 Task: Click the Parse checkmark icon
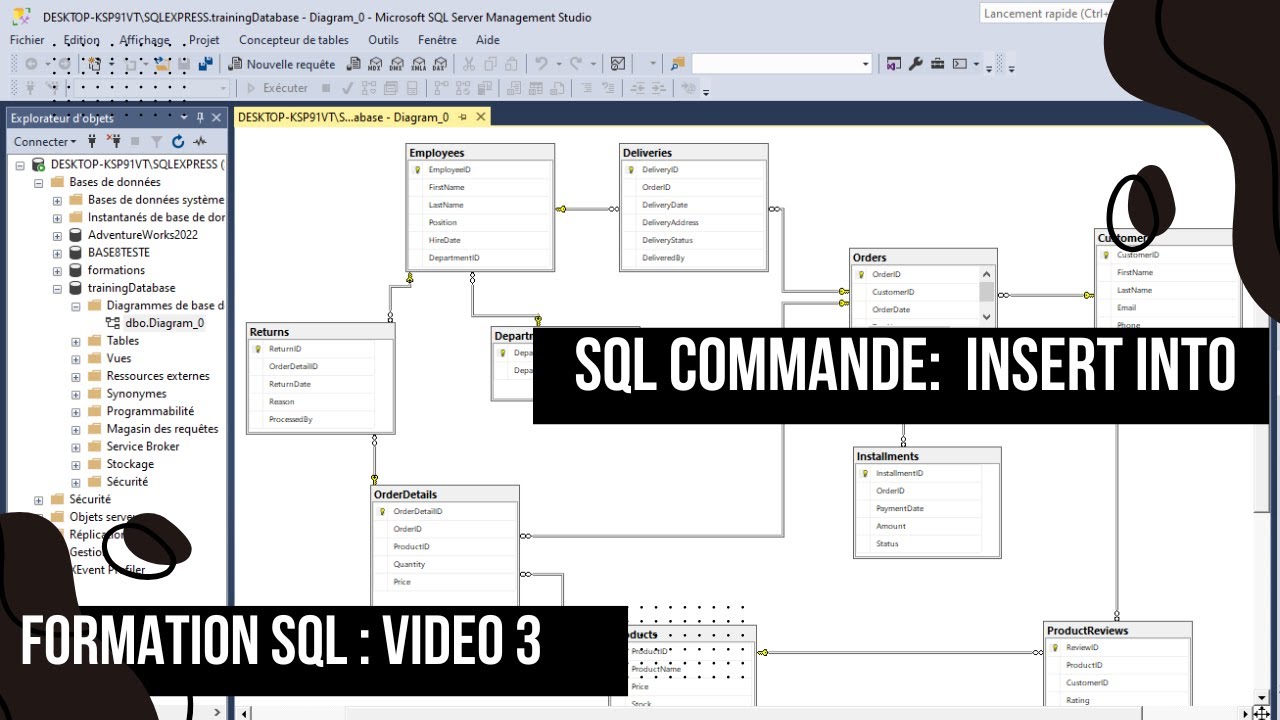click(346, 88)
